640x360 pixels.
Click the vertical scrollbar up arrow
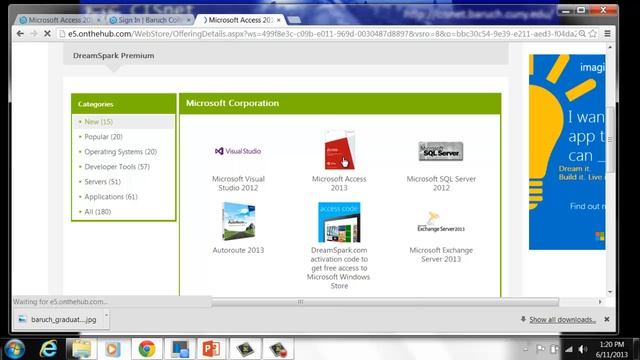click(x=610, y=47)
